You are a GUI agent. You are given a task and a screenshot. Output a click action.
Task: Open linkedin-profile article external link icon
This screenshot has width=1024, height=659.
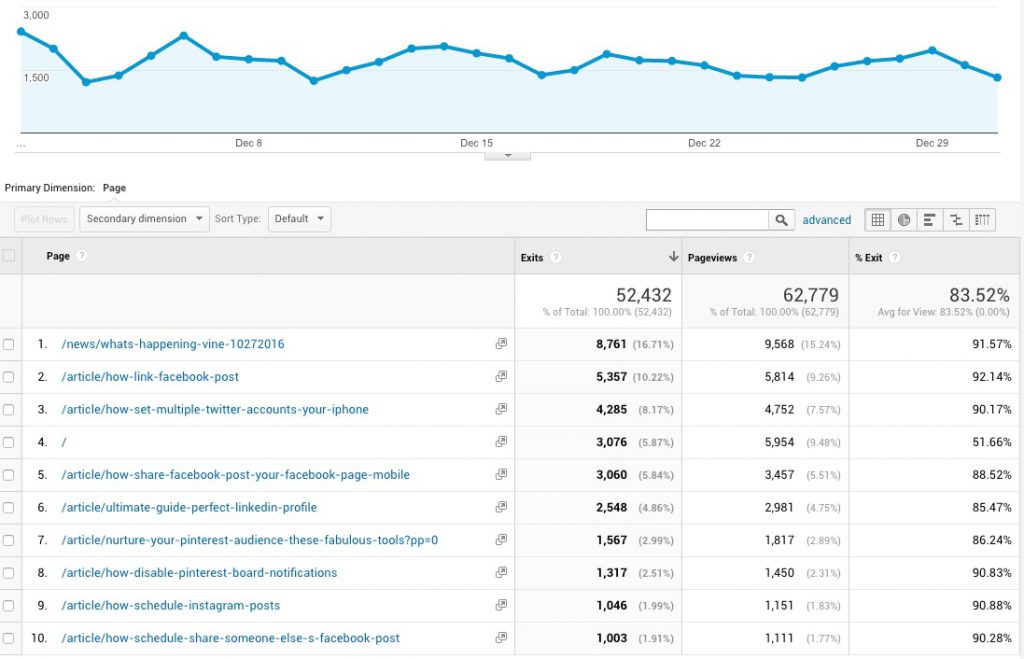click(x=501, y=507)
